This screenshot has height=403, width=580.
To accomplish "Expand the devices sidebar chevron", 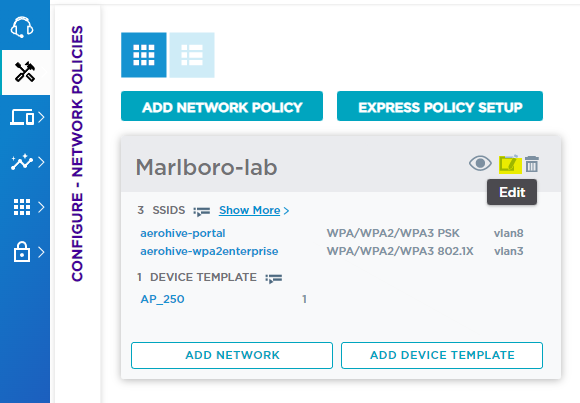I will pos(41,117).
